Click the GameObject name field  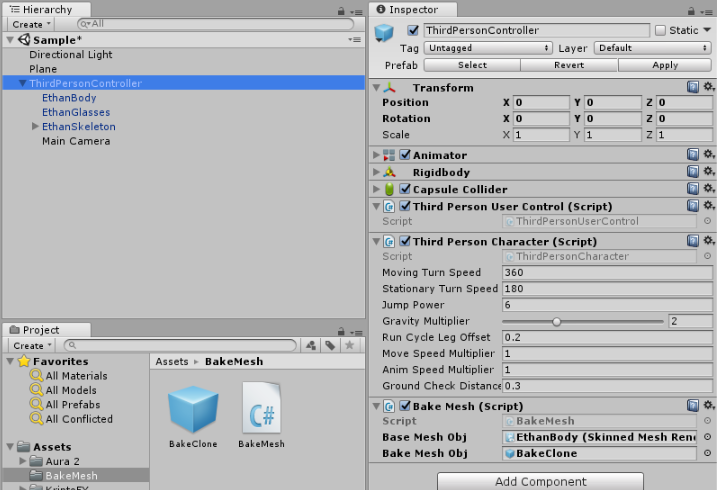click(536, 31)
